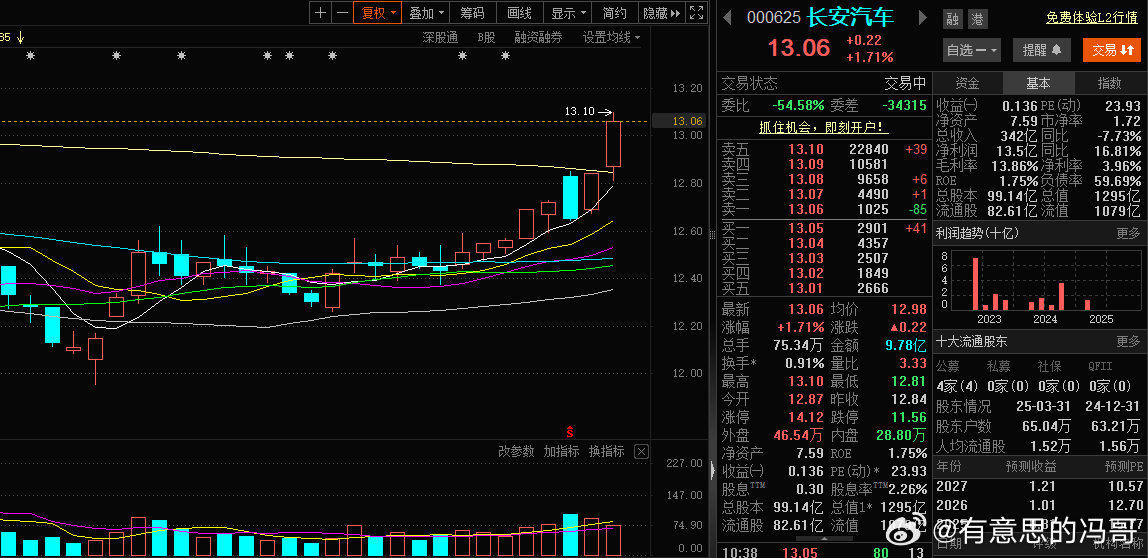Select the 筹码 chip distribution button
The height and width of the screenshot is (558, 1148).
pos(472,12)
